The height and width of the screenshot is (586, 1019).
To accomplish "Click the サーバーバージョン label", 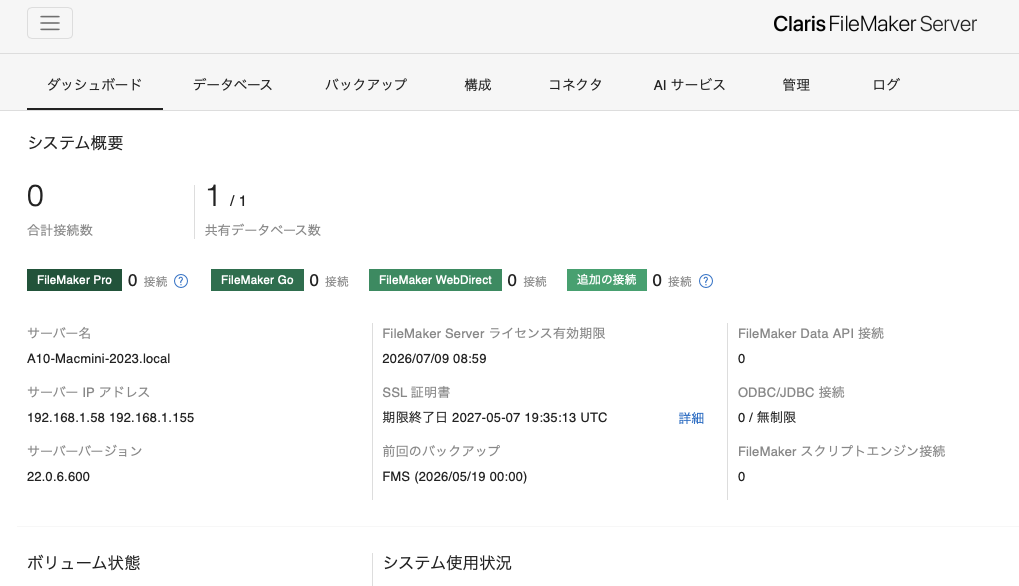I will 84,451.
